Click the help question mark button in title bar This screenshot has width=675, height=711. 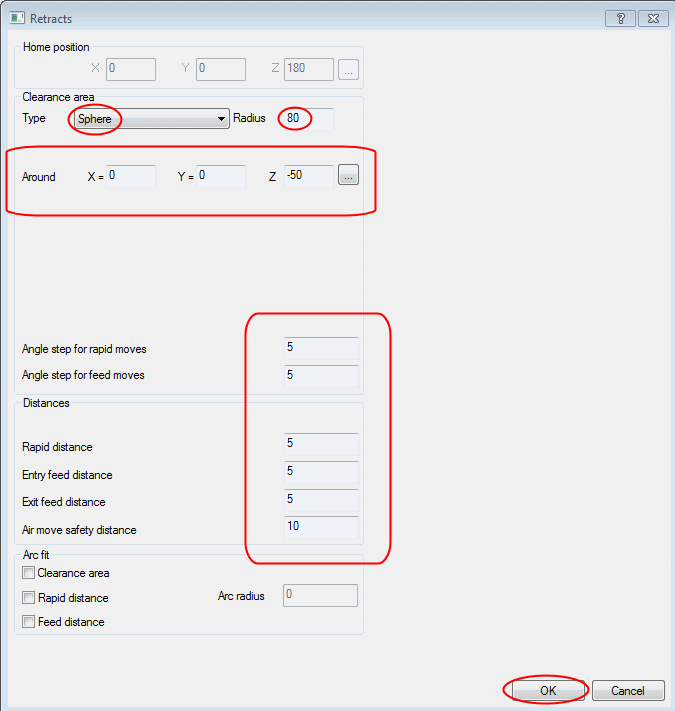pos(620,19)
